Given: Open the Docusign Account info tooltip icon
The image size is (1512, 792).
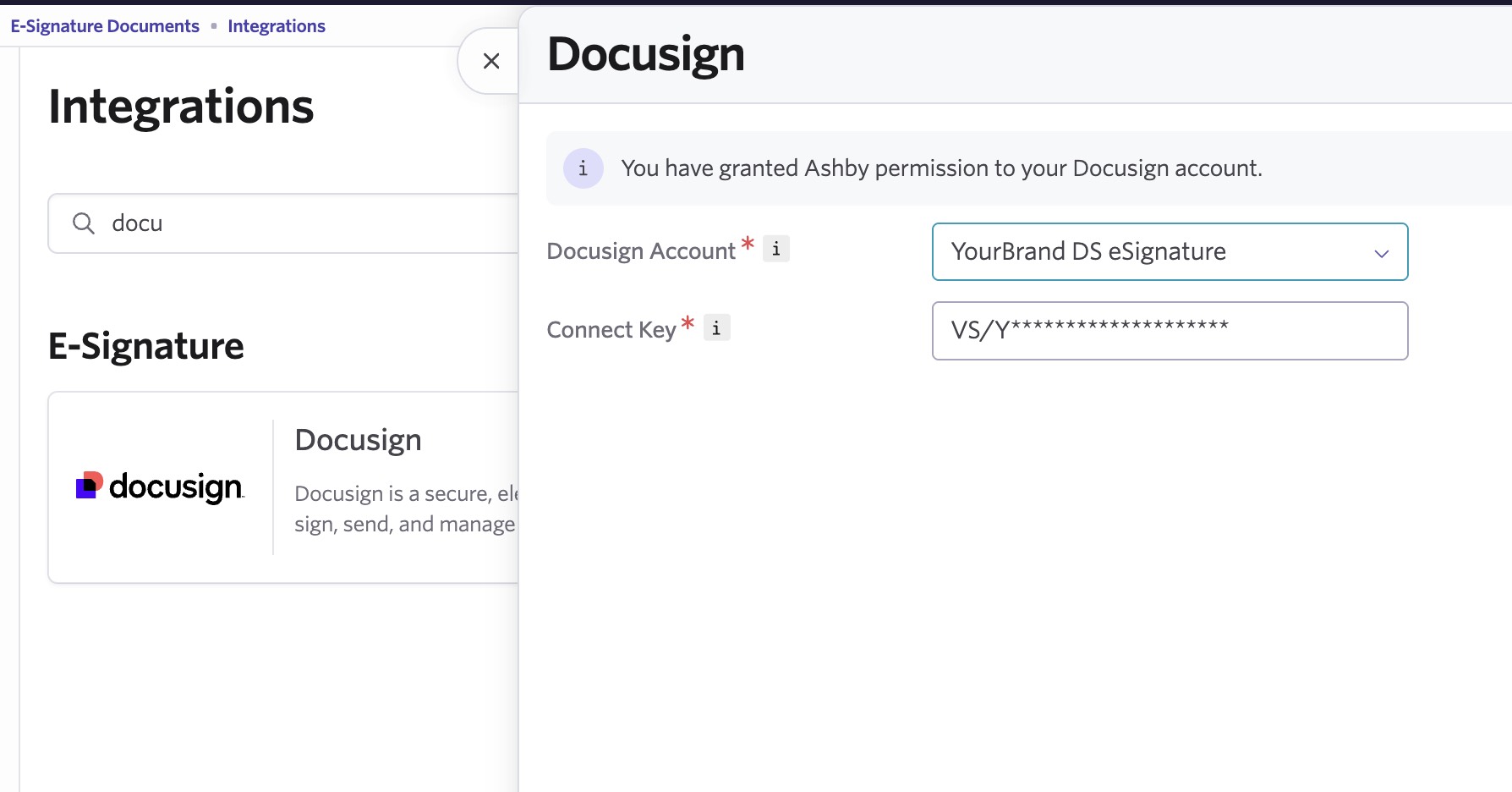Looking at the screenshot, I should pos(775,249).
